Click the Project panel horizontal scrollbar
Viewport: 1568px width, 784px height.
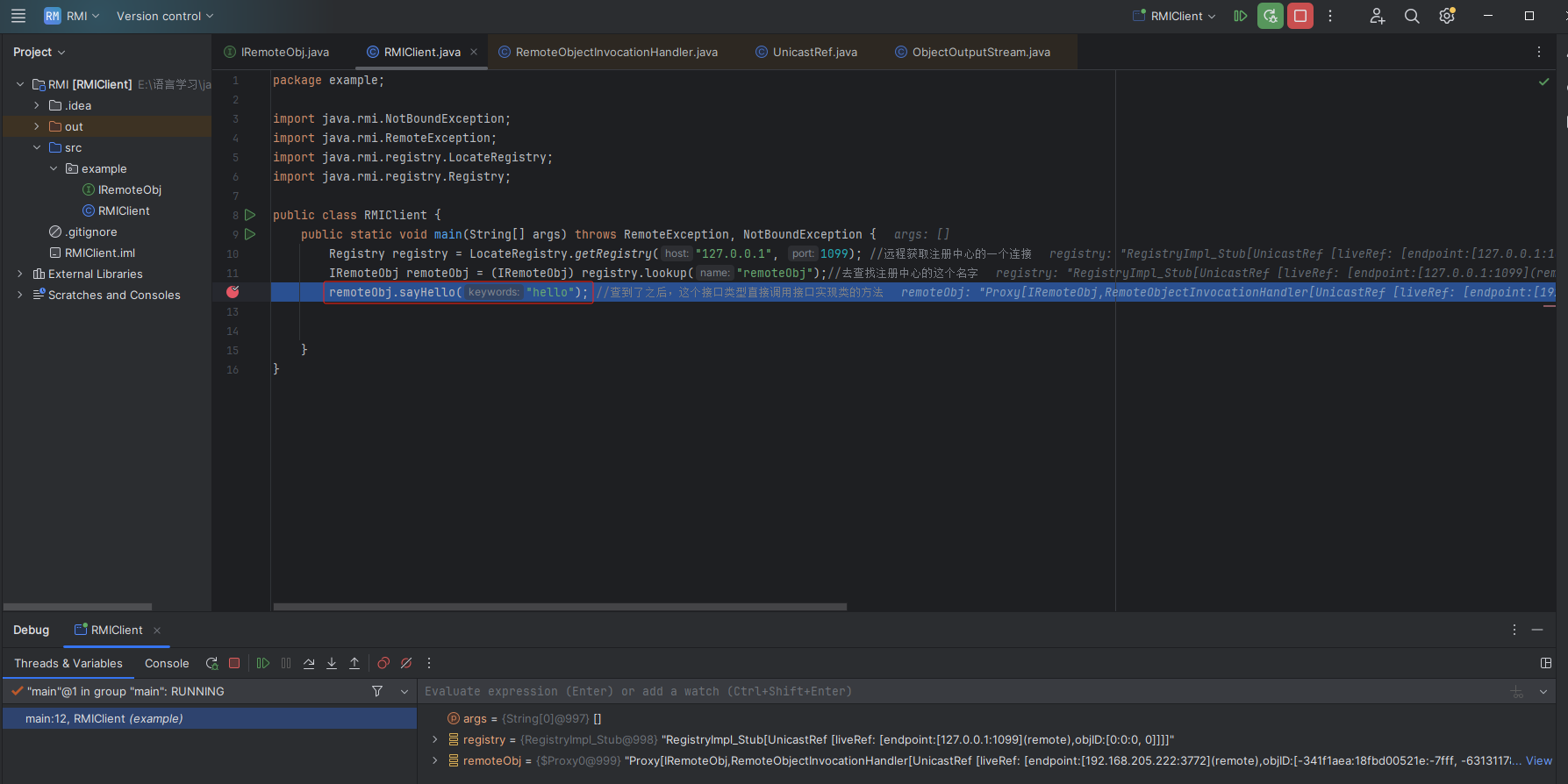click(x=77, y=606)
